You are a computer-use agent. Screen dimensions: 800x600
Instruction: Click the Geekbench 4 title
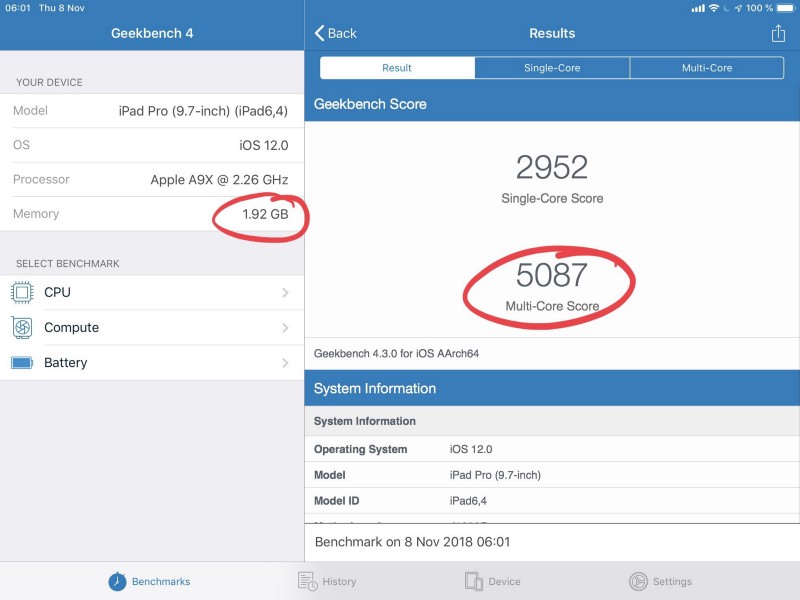pos(152,33)
